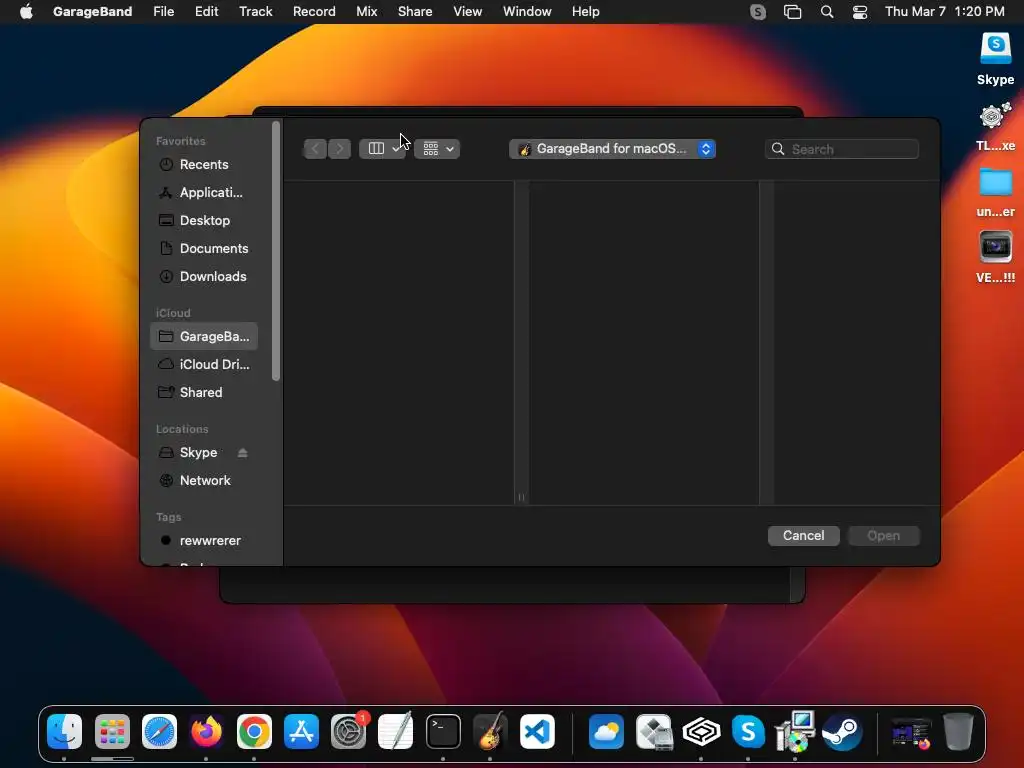Select Downloads in the sidebar
The height and width of the screenshot is (768, 1024).
204,277
